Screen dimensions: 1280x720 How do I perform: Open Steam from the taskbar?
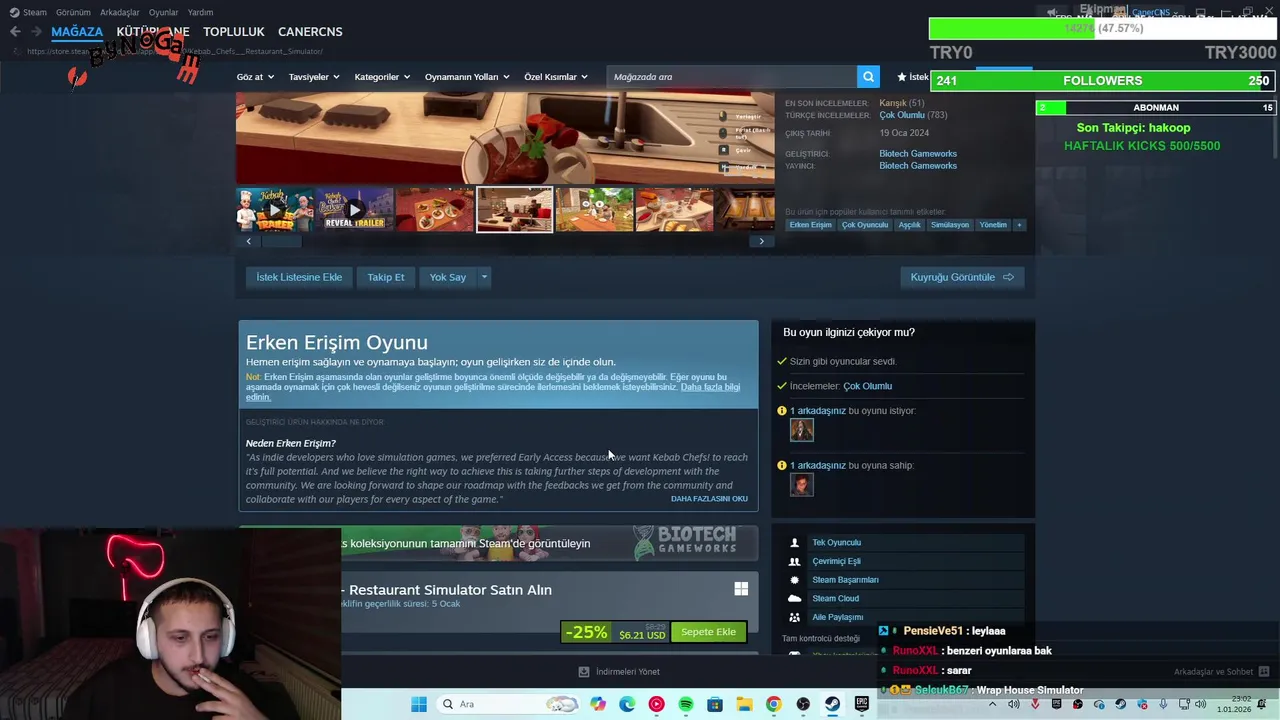pos(832,704)
